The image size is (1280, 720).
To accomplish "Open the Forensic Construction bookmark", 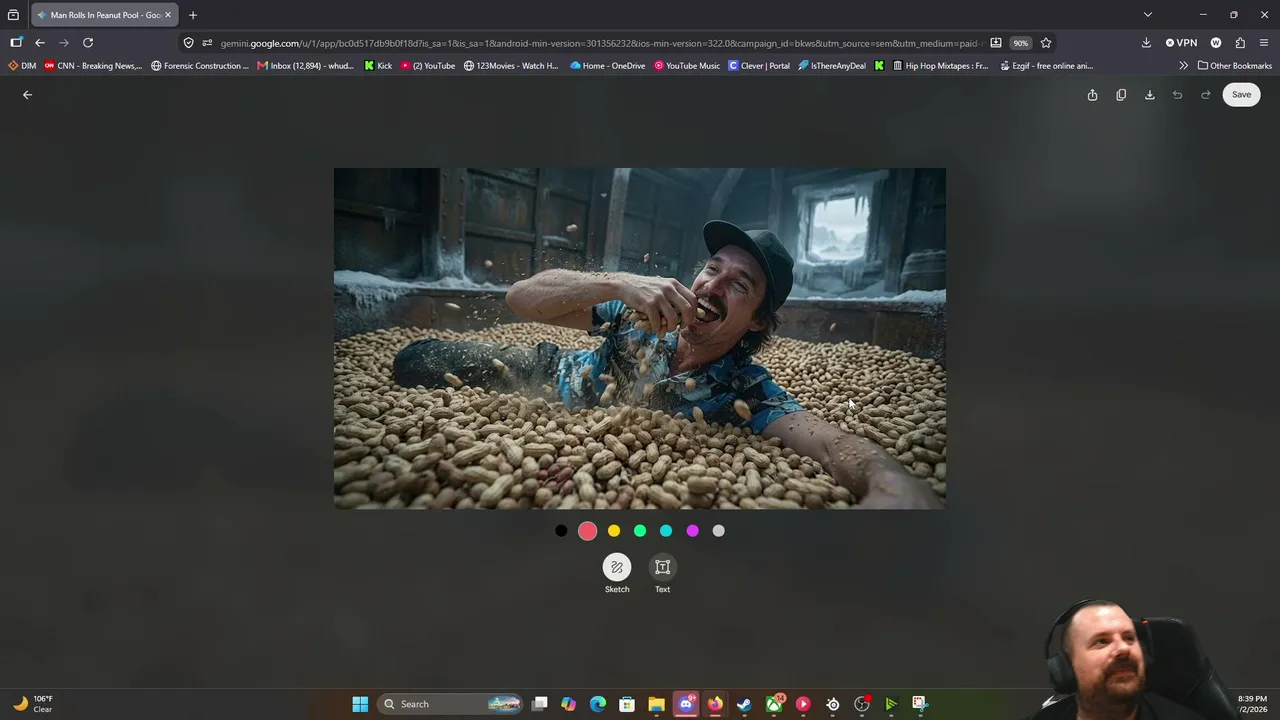I will pyautogui.click(x=200, y=66).
